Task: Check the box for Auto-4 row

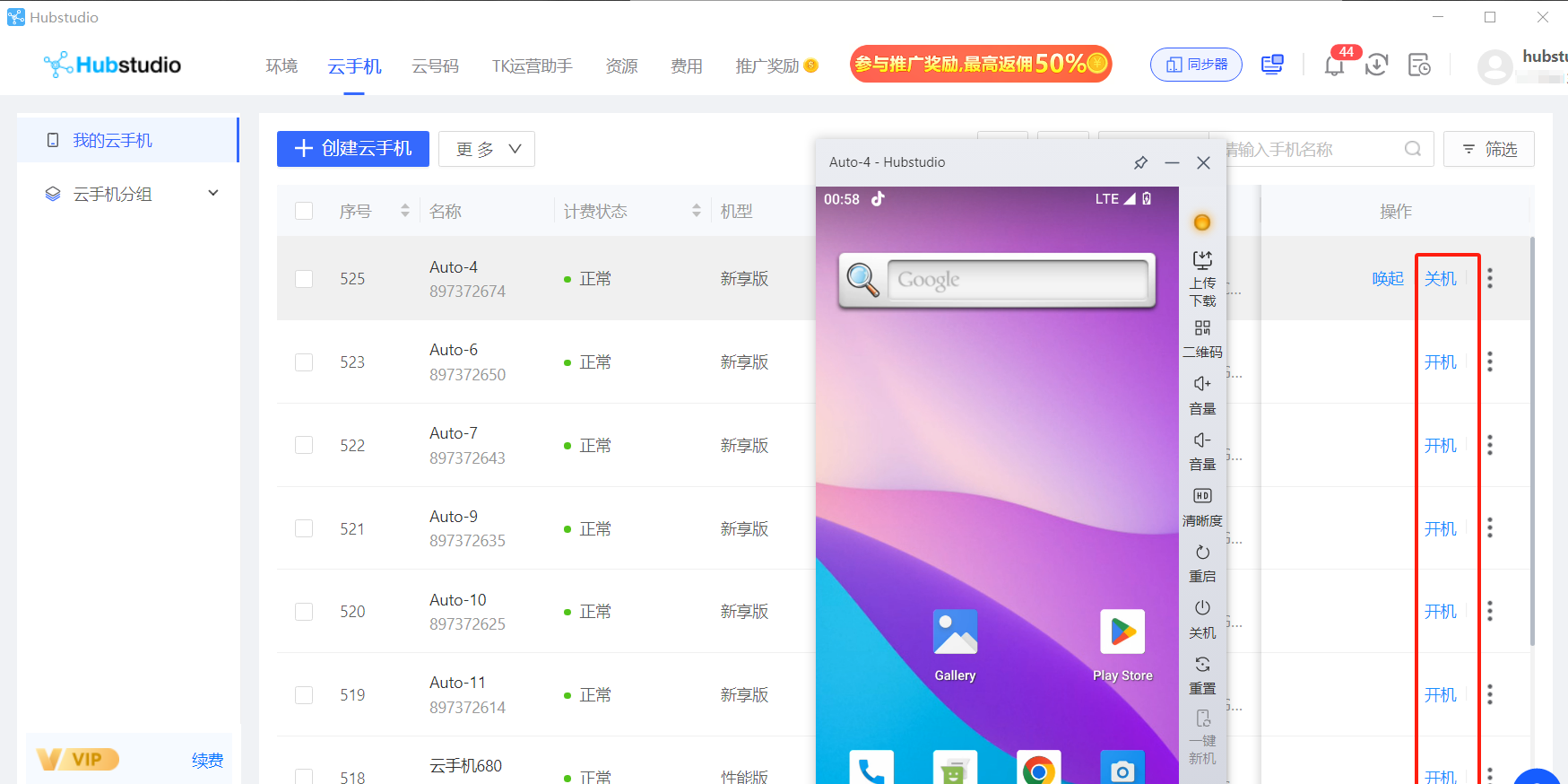Action: click(x=304, y=279)
